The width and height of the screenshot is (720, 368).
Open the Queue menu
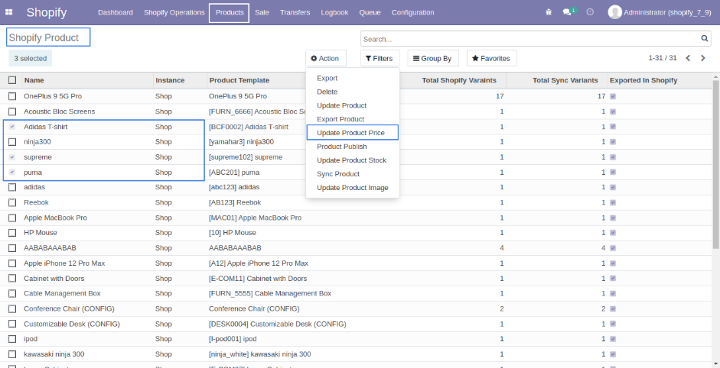click(370, 12)
